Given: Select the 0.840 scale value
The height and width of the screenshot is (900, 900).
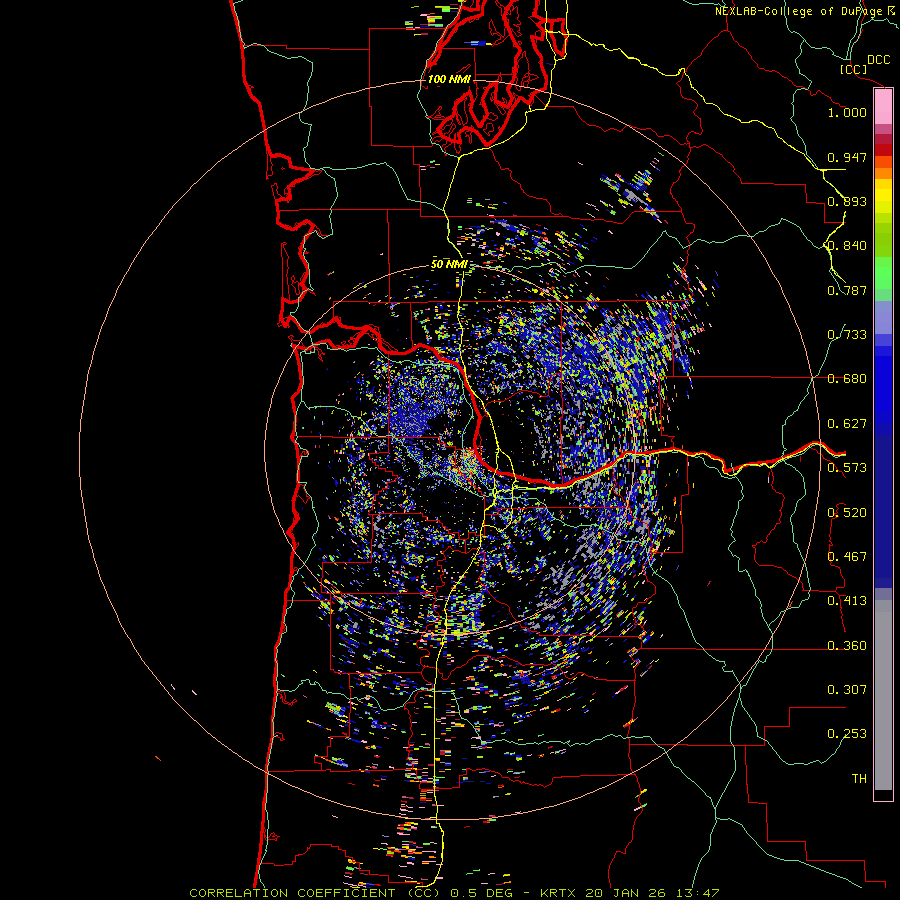Looking at the screenshot, I should (x=847, y=246).
